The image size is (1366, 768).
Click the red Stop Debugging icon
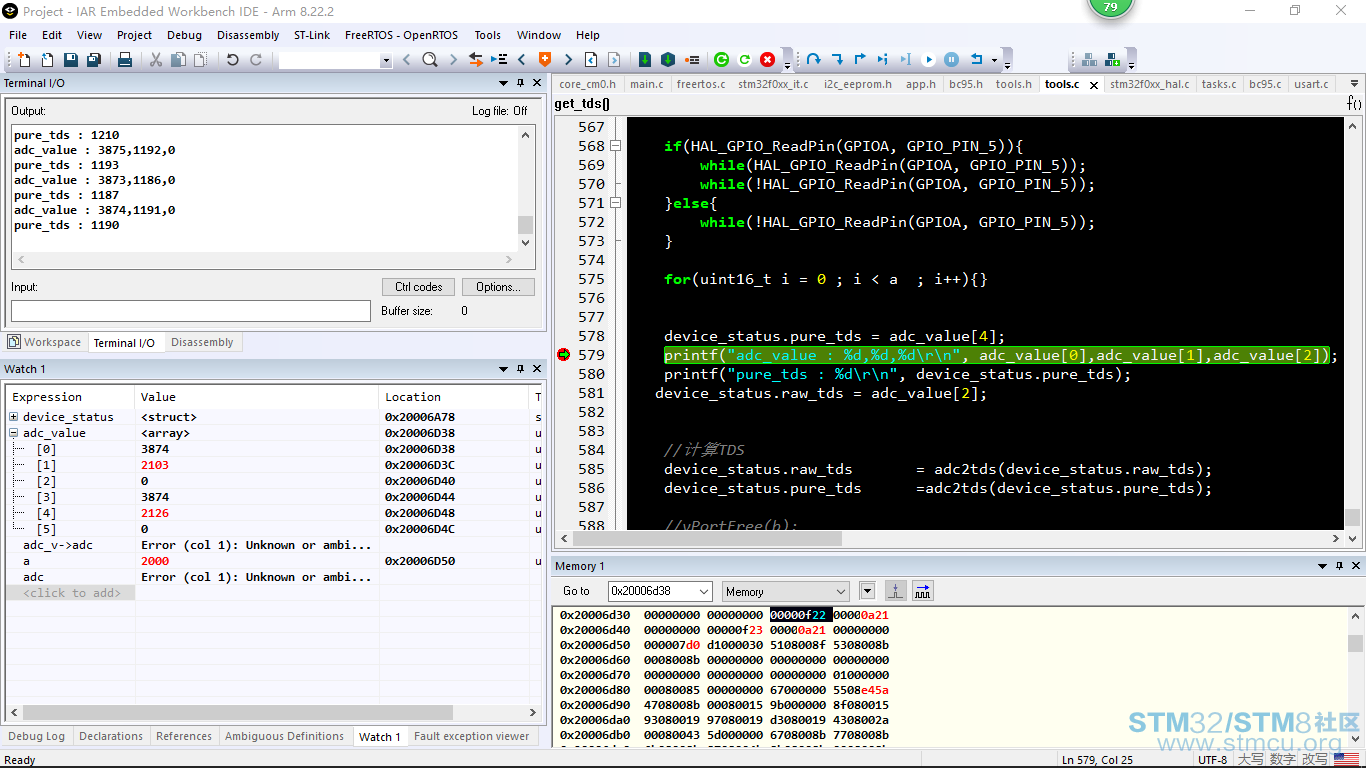pos(768,60)
